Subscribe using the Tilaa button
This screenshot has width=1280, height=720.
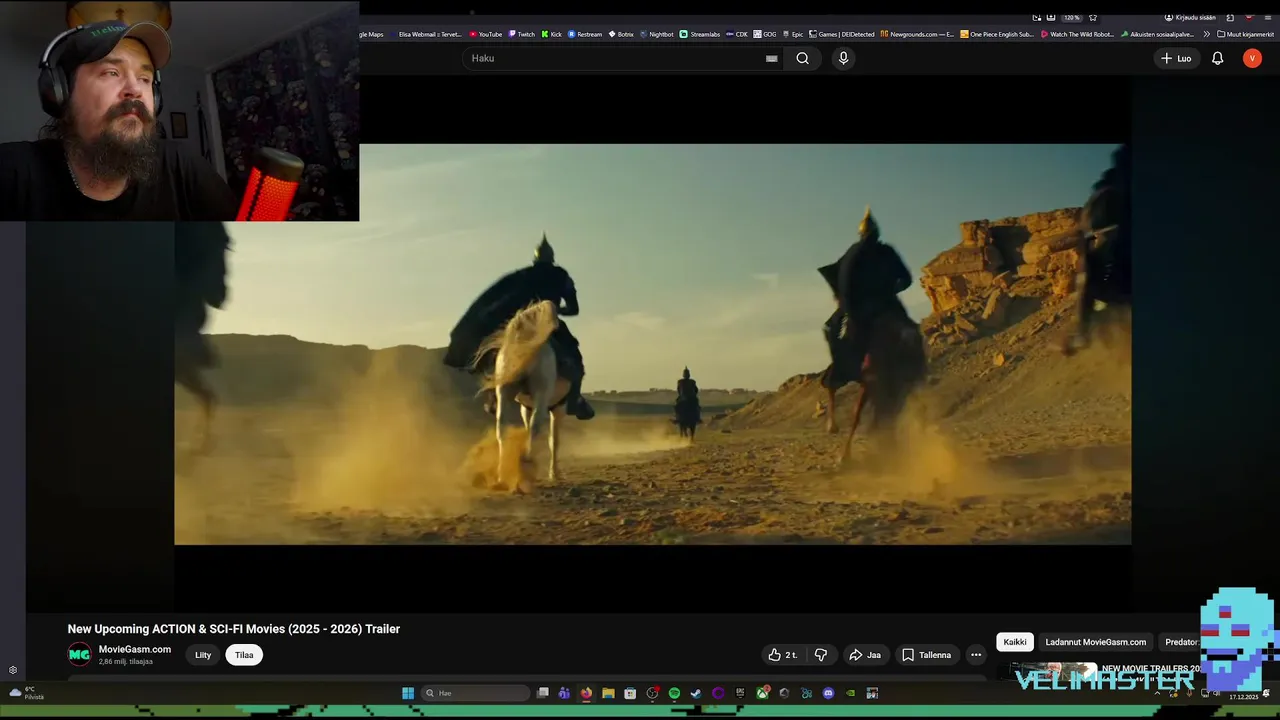(x=244, y=655)
